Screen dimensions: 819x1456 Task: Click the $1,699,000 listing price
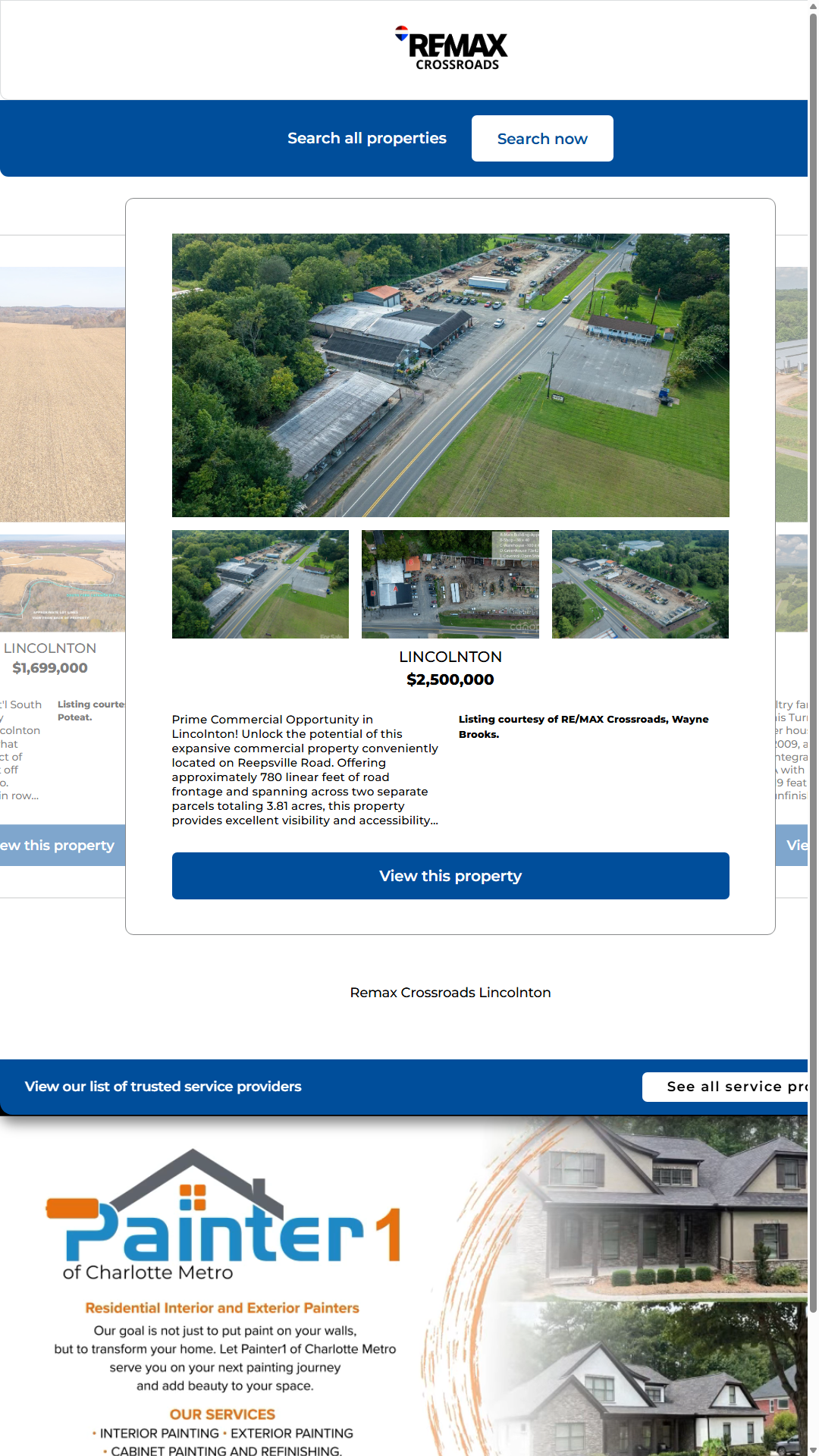pyautogui.click(x=50, y=668)
